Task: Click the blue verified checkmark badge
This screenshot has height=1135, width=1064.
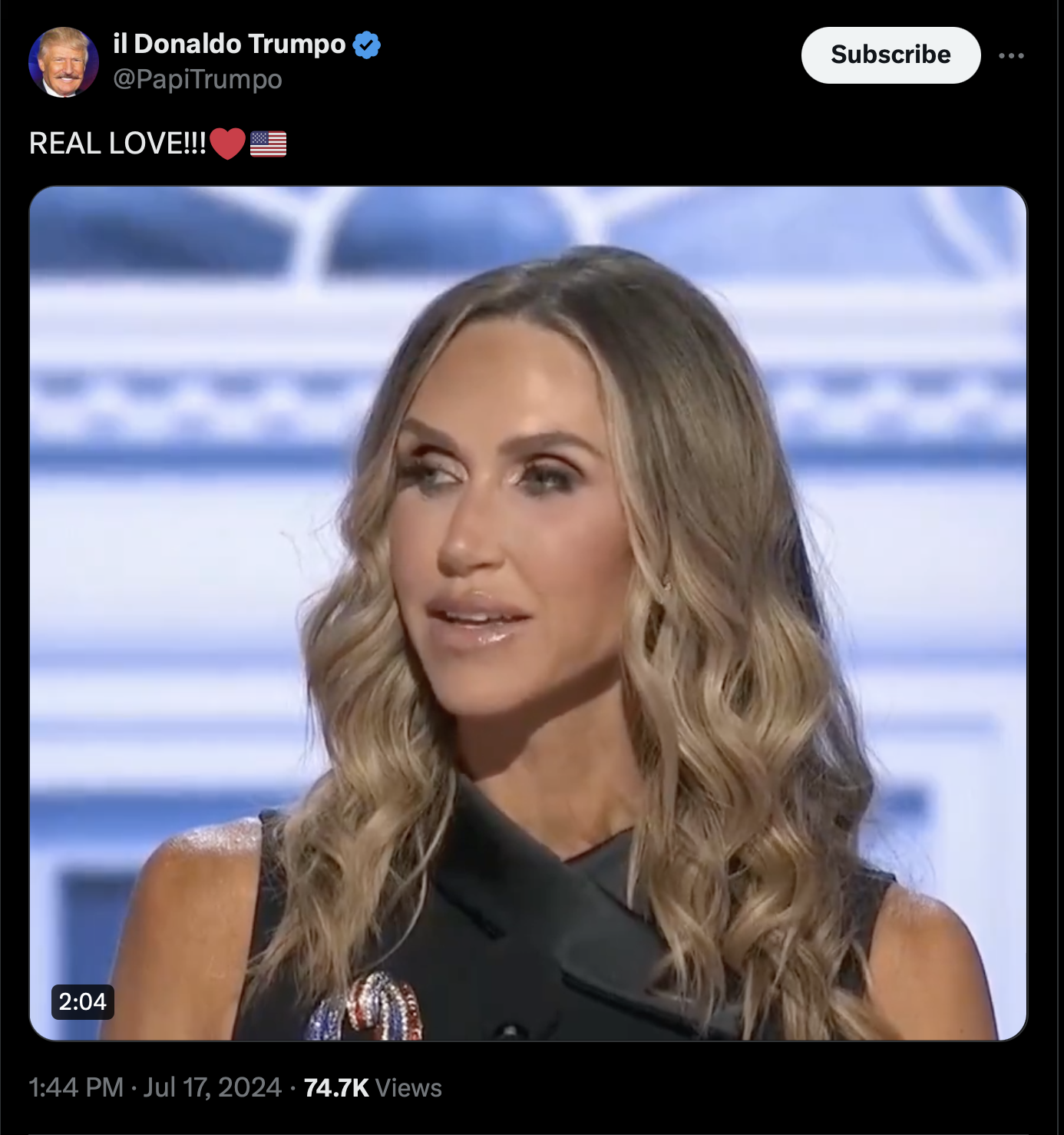Action: click(367, 45)
